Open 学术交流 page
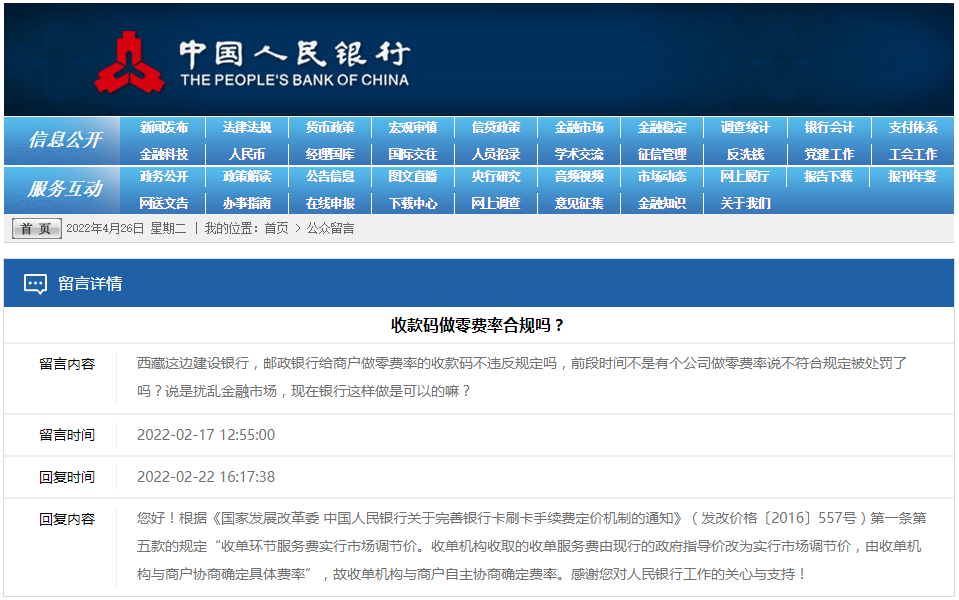The width and height of the screenshot is (959, 600). click(x=579, y=154)
